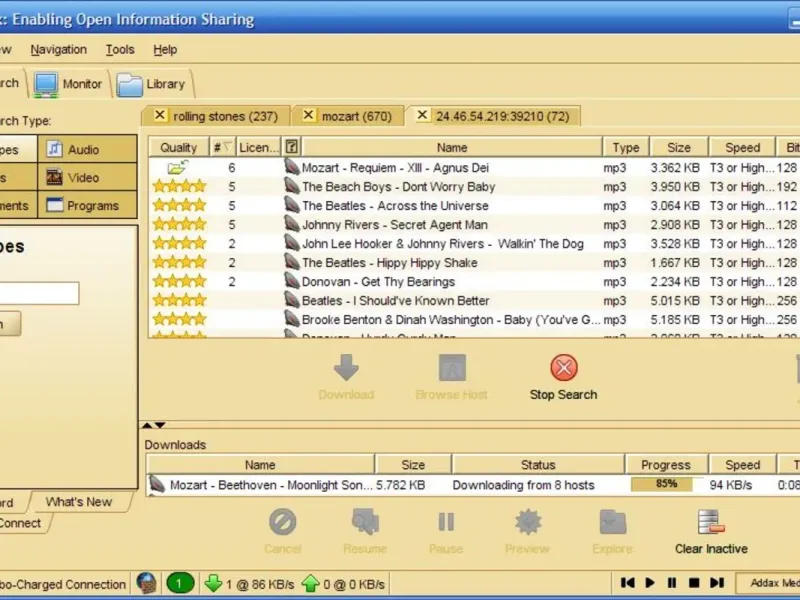Select Video search type
Screen dimensions: 800x600
(x=86, y=177)
